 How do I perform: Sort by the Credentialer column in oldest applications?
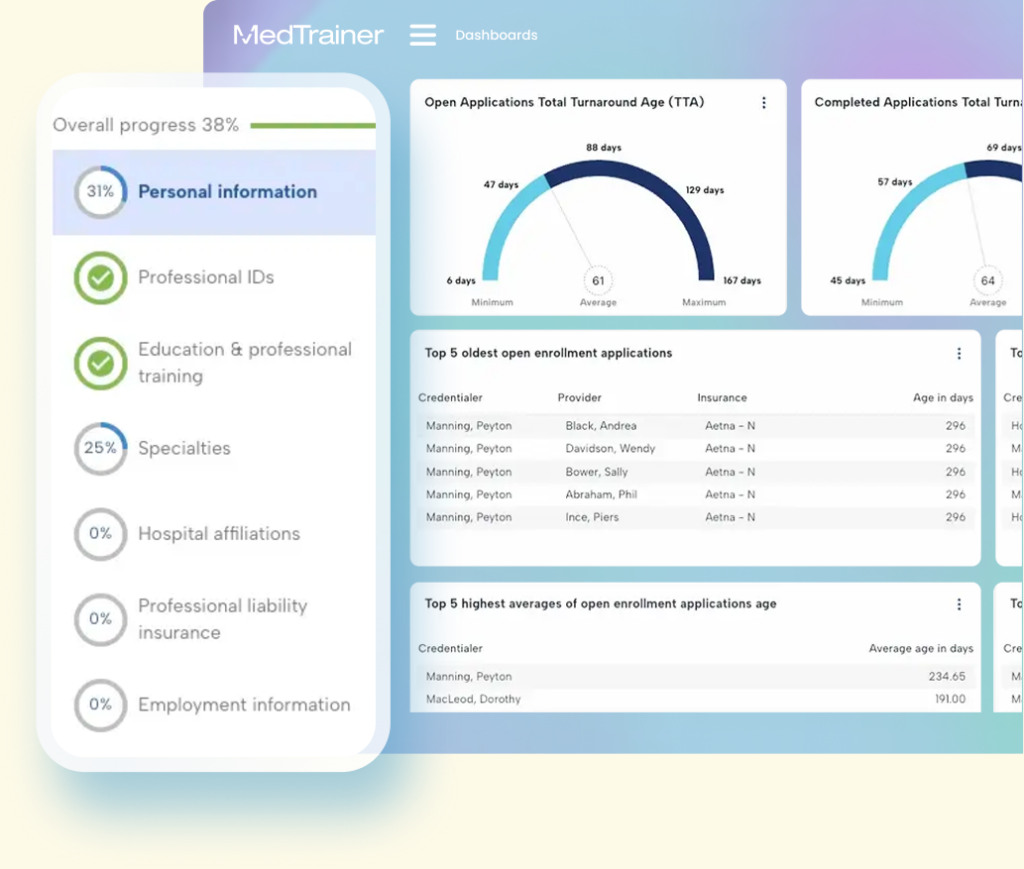coord(450,398)
